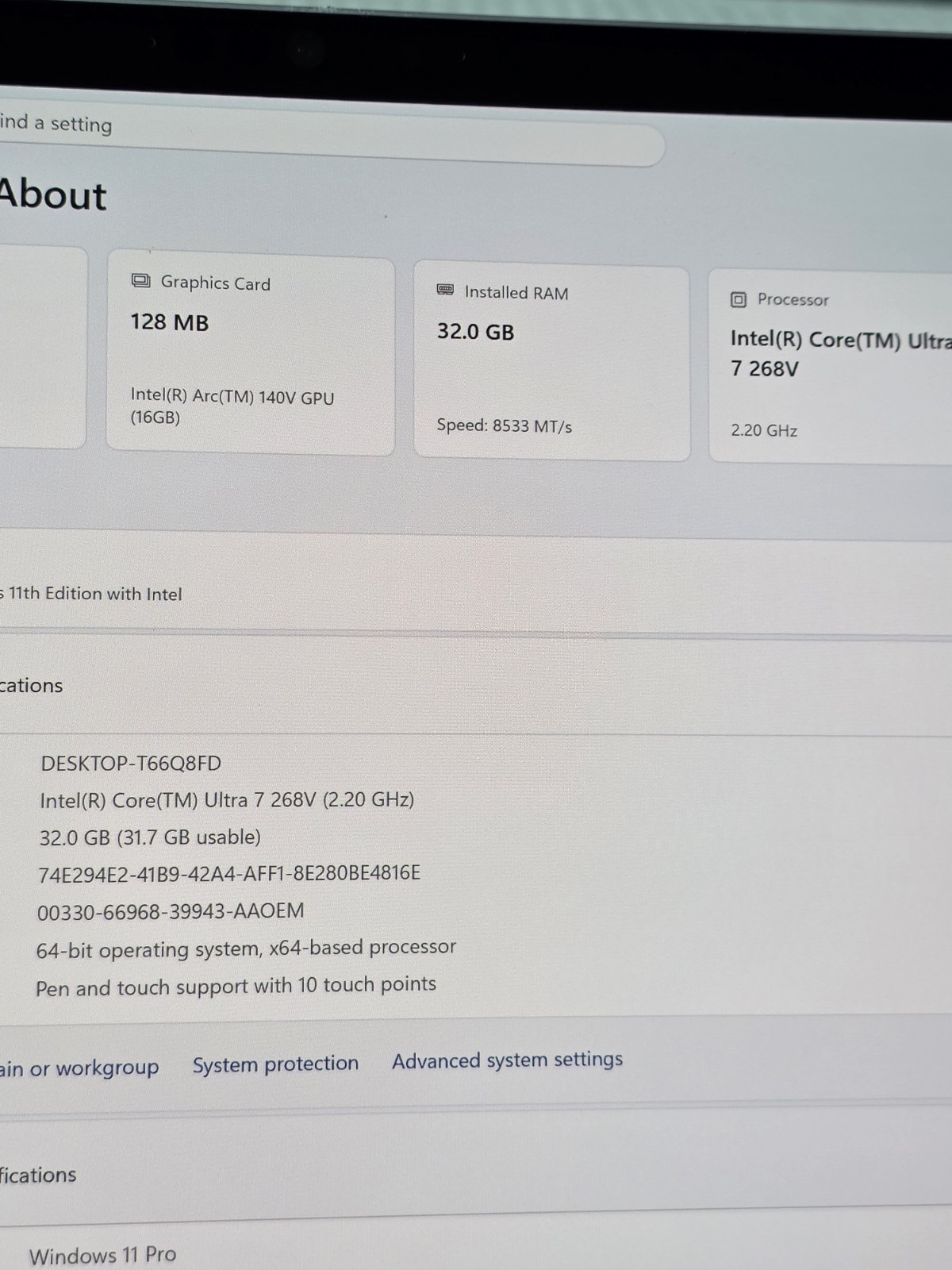Click the Graphics Card monitor icon
The image size is (952, 1270).
[140, 280]
